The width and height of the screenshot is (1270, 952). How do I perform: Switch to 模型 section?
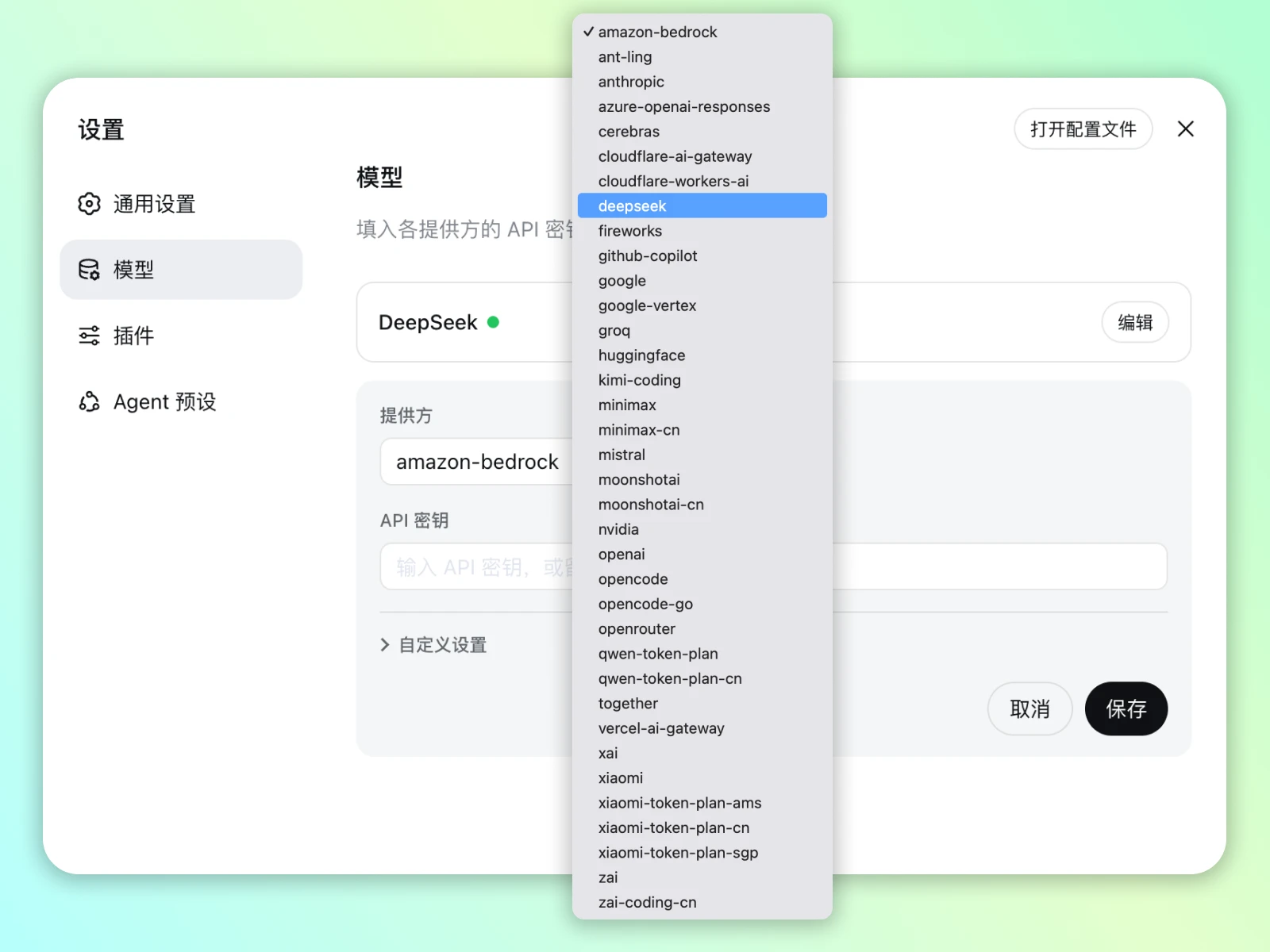pos(181,270)
